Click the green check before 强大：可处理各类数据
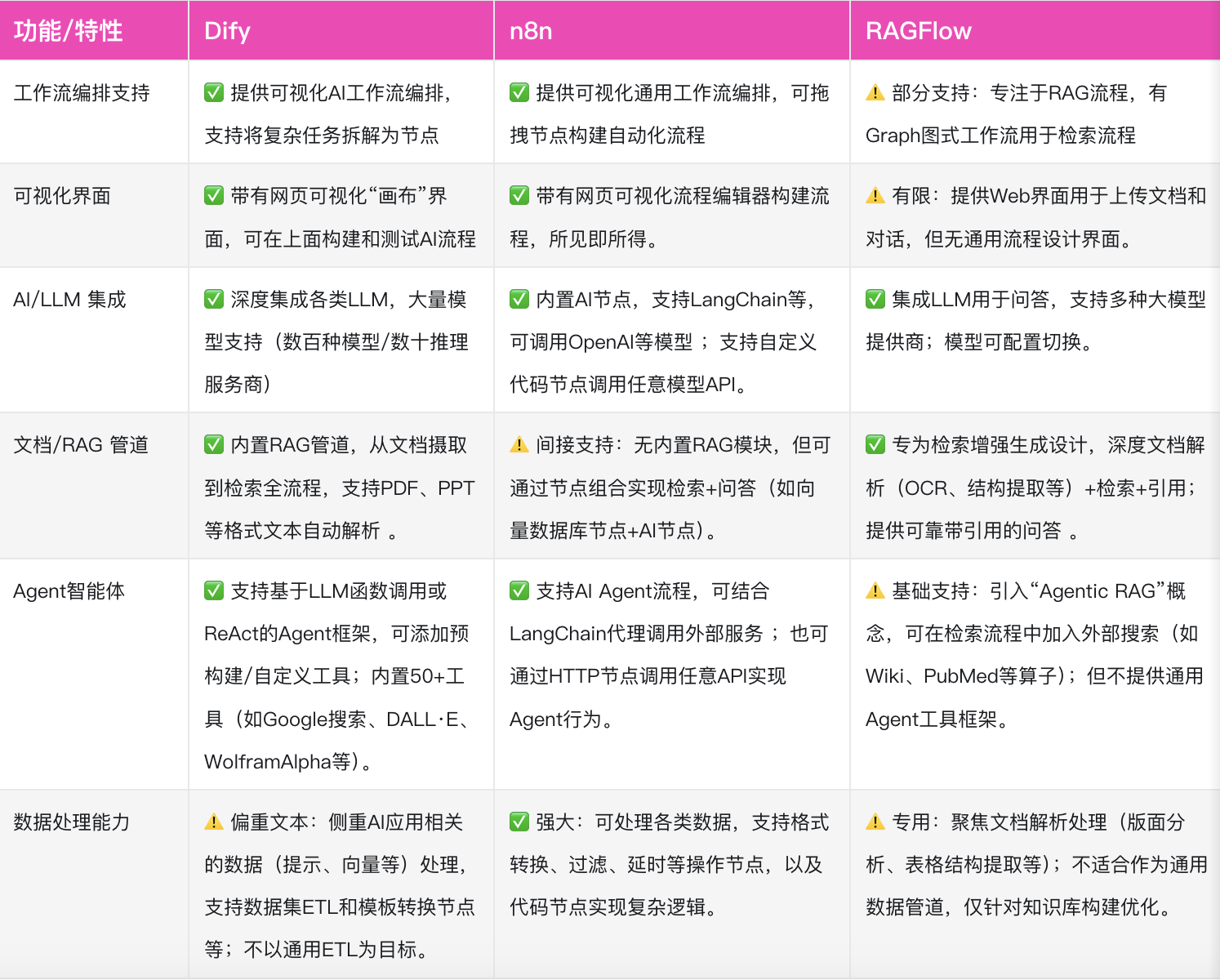The height and width of the screenshot is (980, 1220). (519, 822)
